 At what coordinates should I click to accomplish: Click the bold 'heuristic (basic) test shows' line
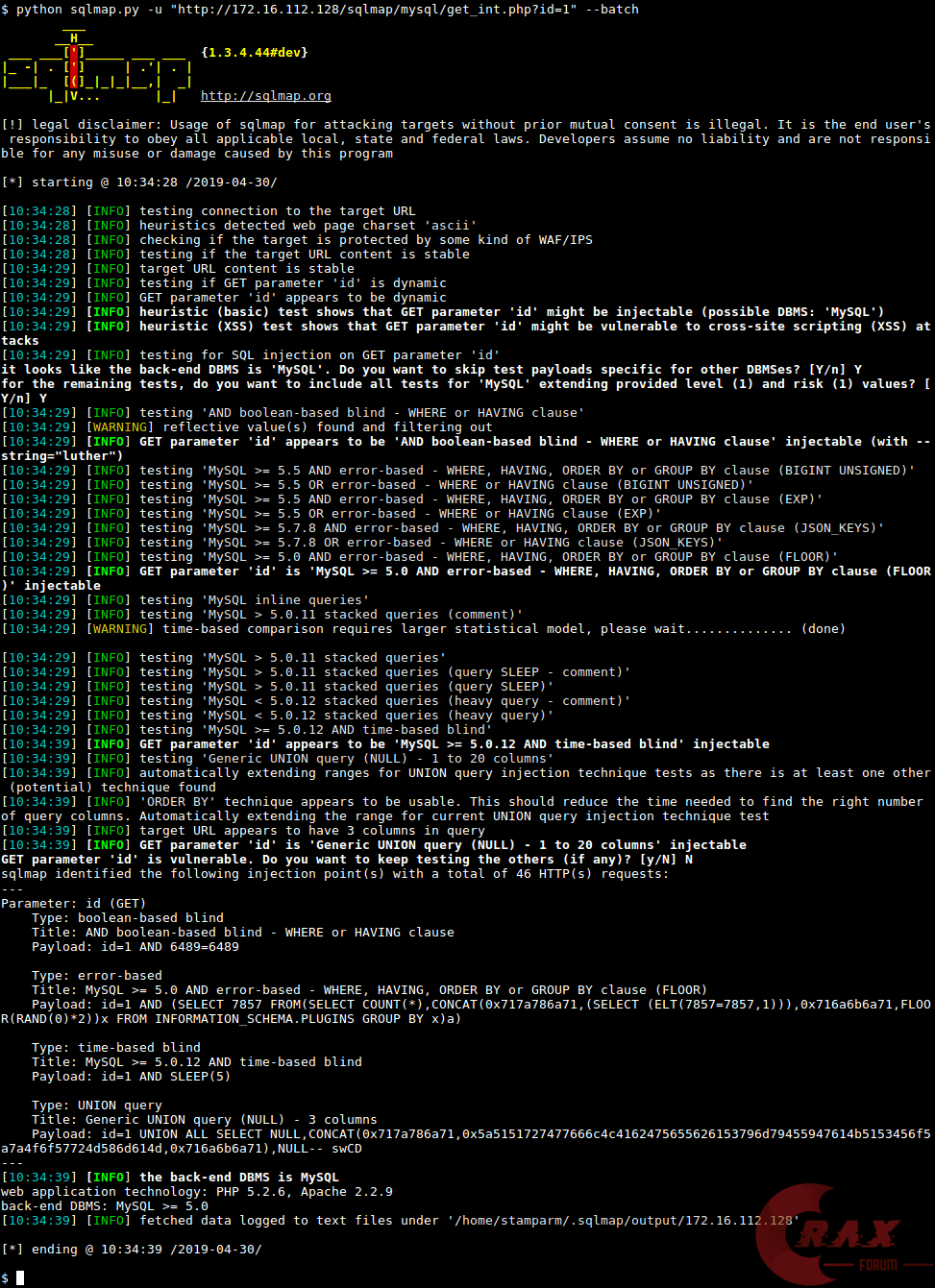pyautogui.click(x=443, y=312)
